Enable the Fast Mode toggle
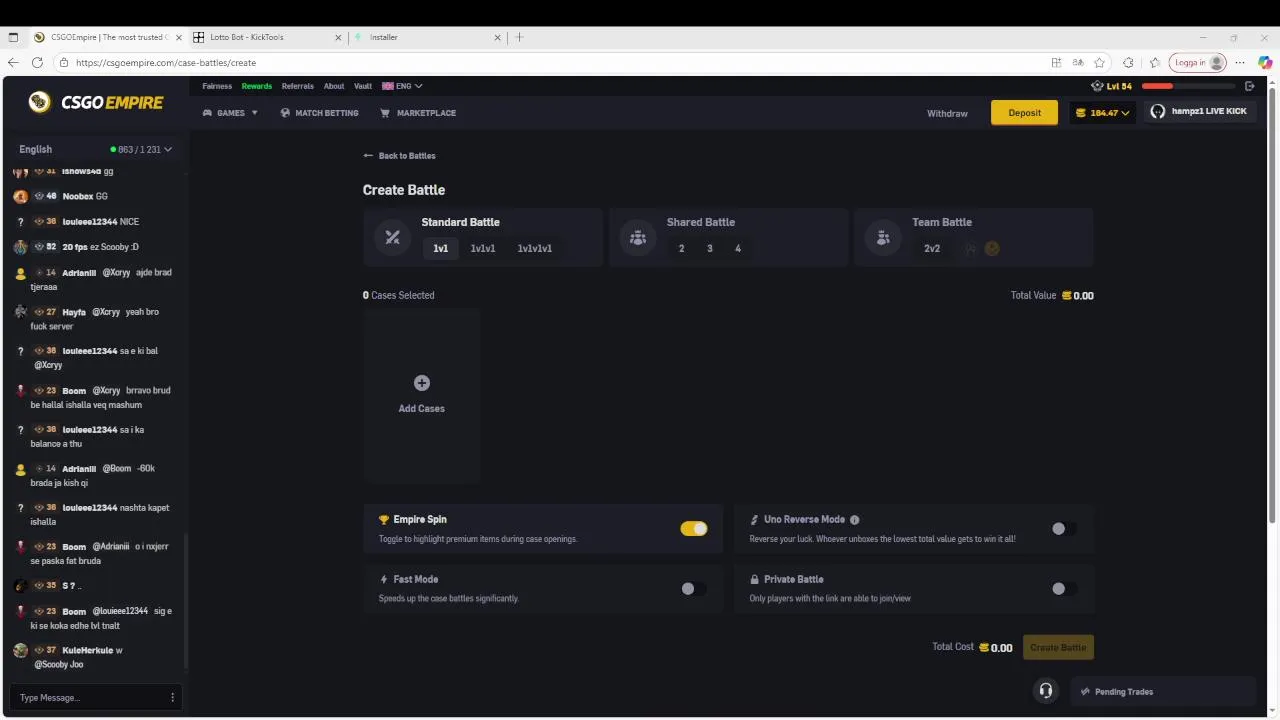1280x720 pixels. coord(694,589)
